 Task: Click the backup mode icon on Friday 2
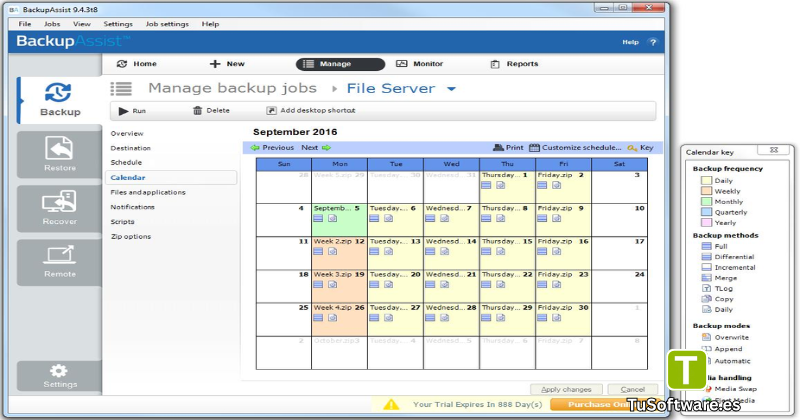click(557, 185)
